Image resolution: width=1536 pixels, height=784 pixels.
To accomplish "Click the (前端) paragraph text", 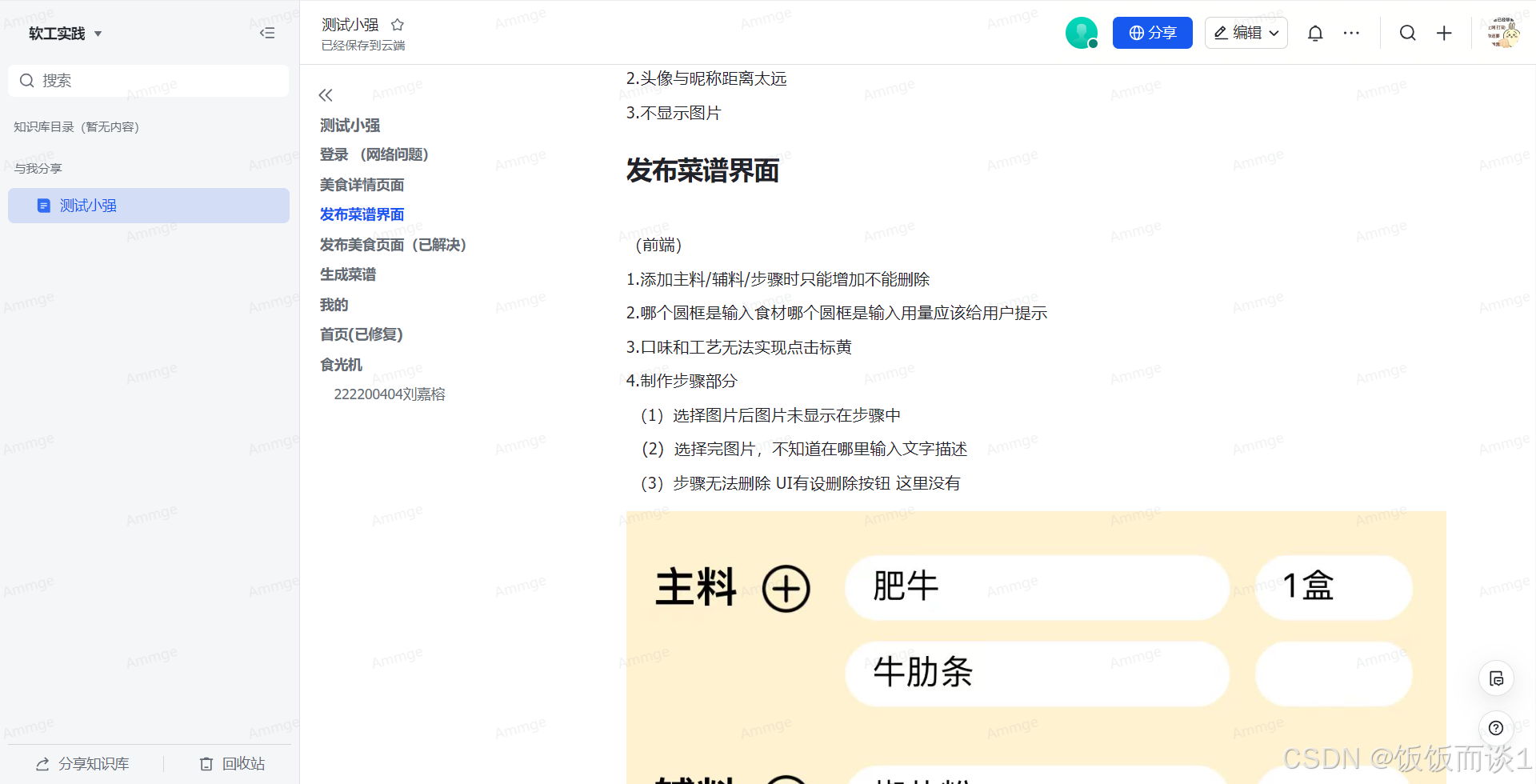I will click(x=658, y=245).
